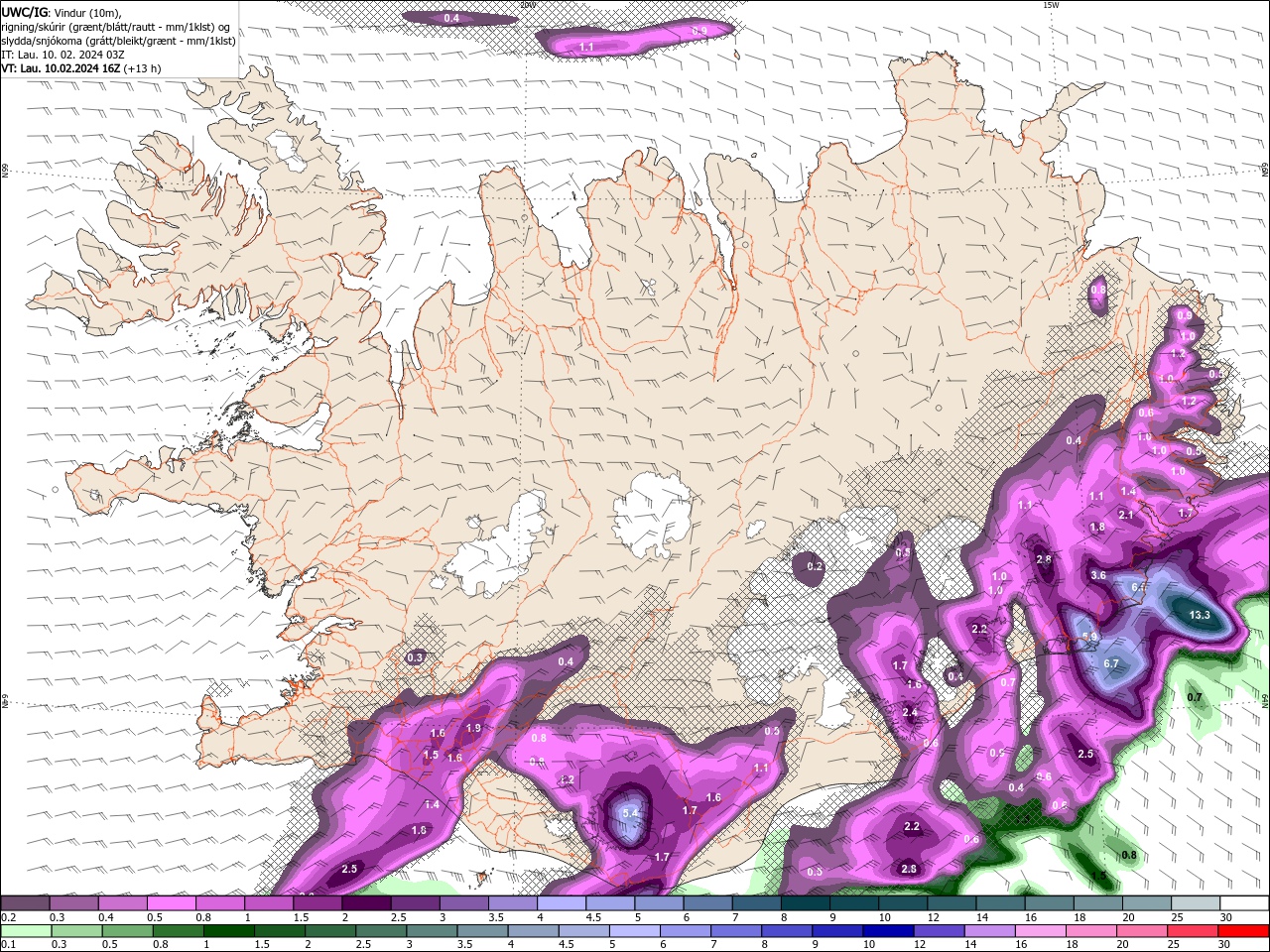Select the 'rigning/skúrir' legend description line
Image resolution: width=1270 pixels, height=952 pixels.
[x=115, y=27]
